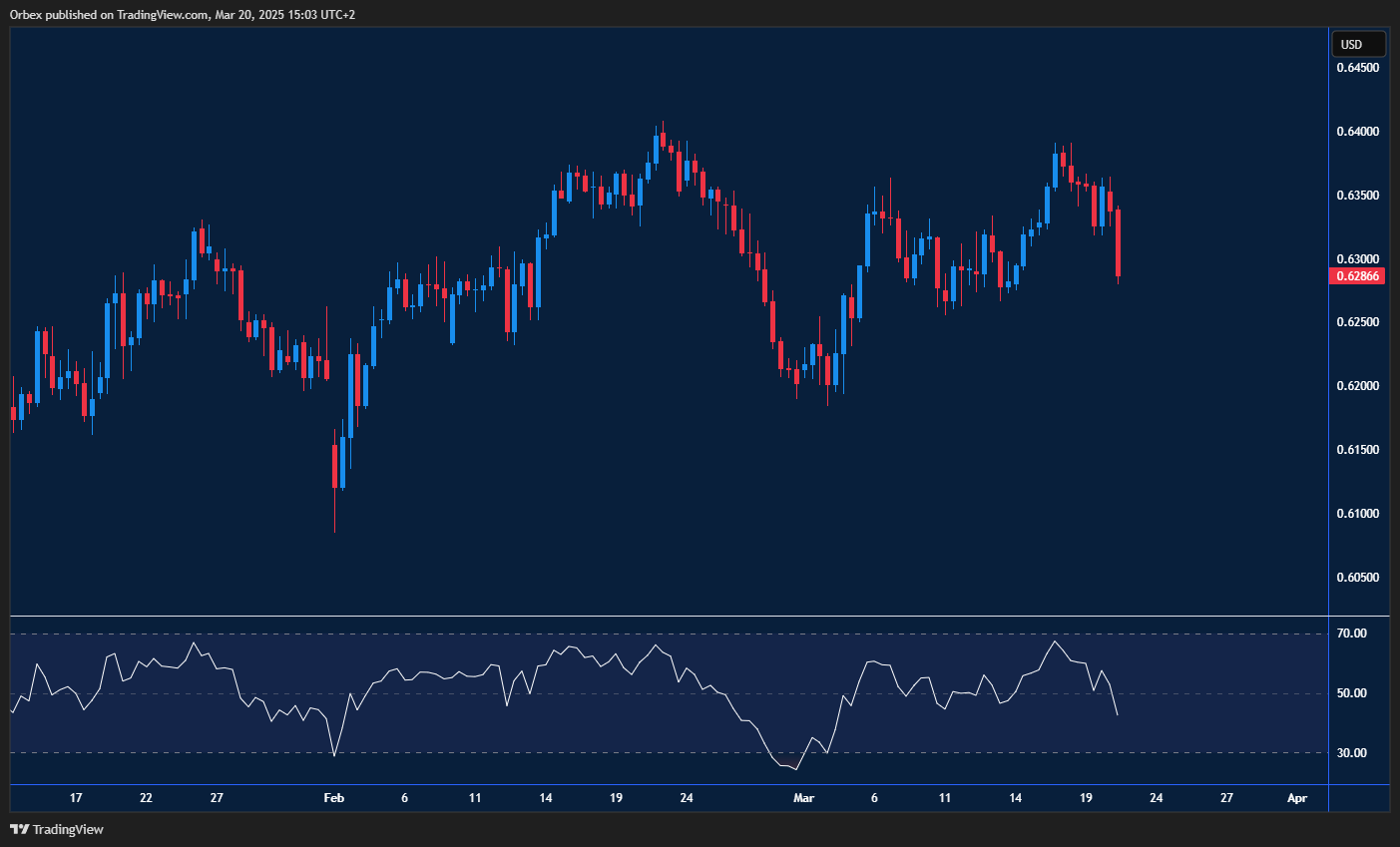The height and width of the screenshot is (847, 1400).
Task: Select the Feb label on the time axis
Action: pos(333,798)
